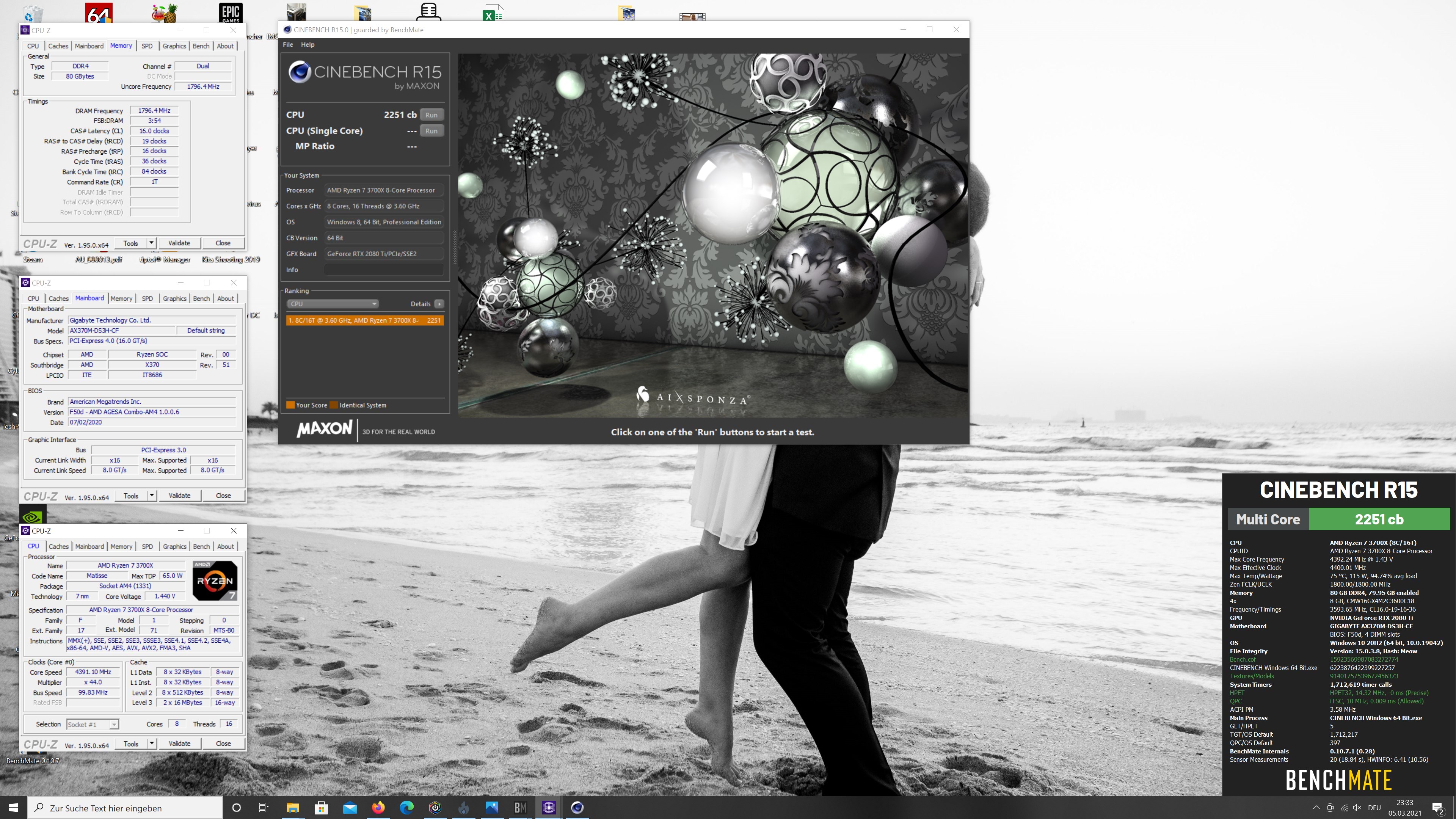This screenshot has height=819, width=1456.
Task: Launch Microsoft Store from the taskbar
Action: [321, 808]
